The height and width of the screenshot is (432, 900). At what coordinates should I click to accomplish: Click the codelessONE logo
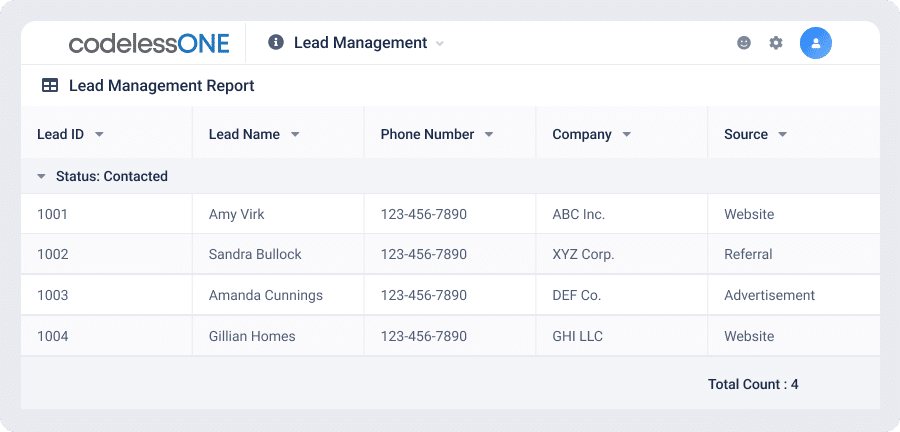[149, 44]
